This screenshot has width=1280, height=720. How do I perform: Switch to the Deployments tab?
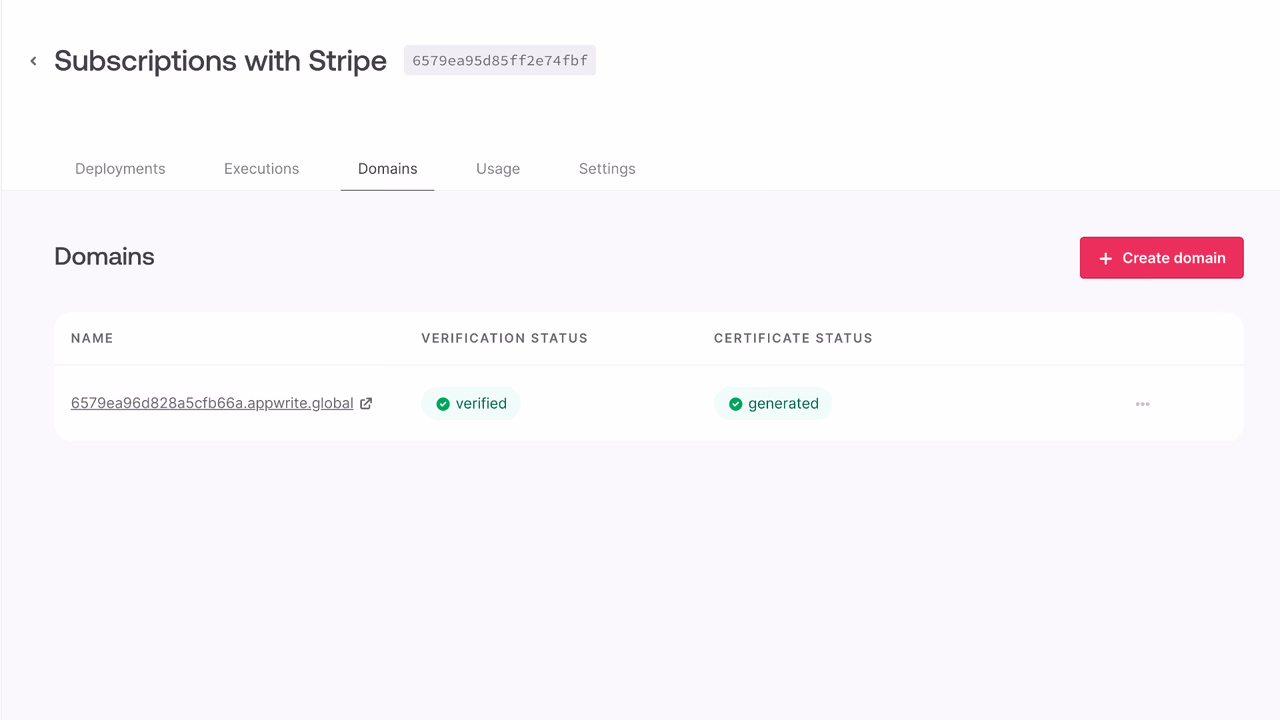point(120,169)
